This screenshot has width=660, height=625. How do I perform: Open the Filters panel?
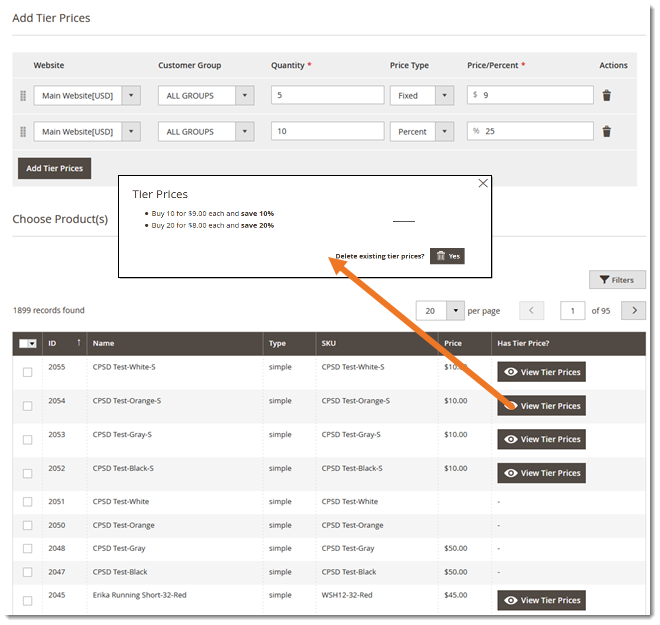click(616, 280)
